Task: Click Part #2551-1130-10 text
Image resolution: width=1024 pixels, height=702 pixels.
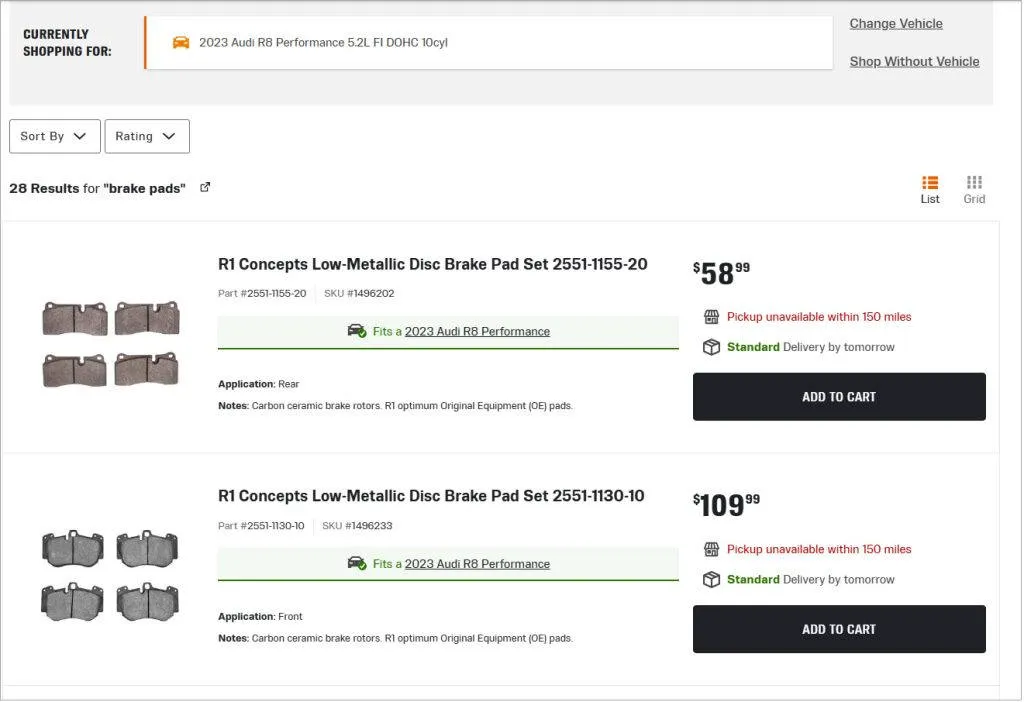Action: click(261, 526)
